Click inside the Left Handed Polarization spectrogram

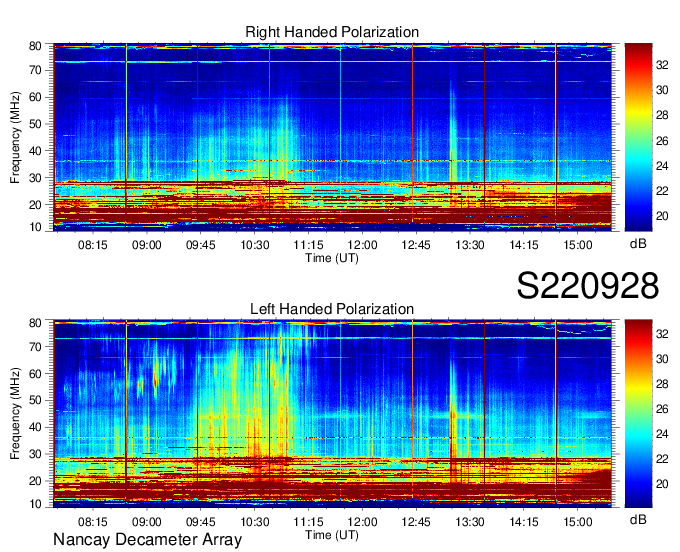click(x=332, y=413)
